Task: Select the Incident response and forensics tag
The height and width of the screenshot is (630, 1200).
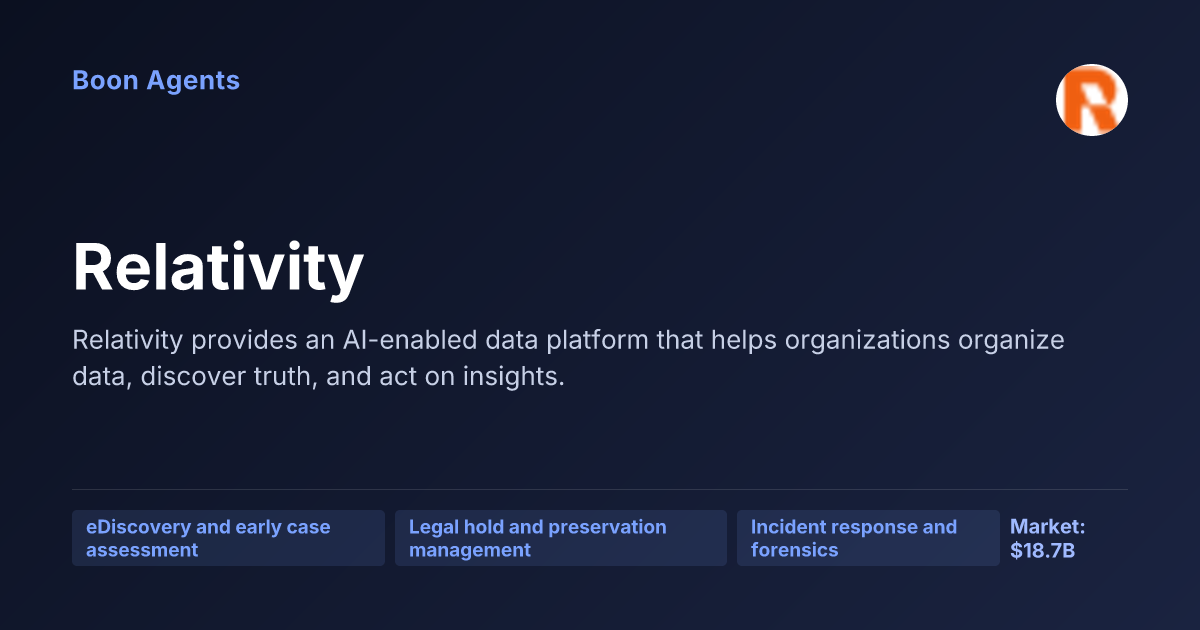Action: tap(868, 538)
